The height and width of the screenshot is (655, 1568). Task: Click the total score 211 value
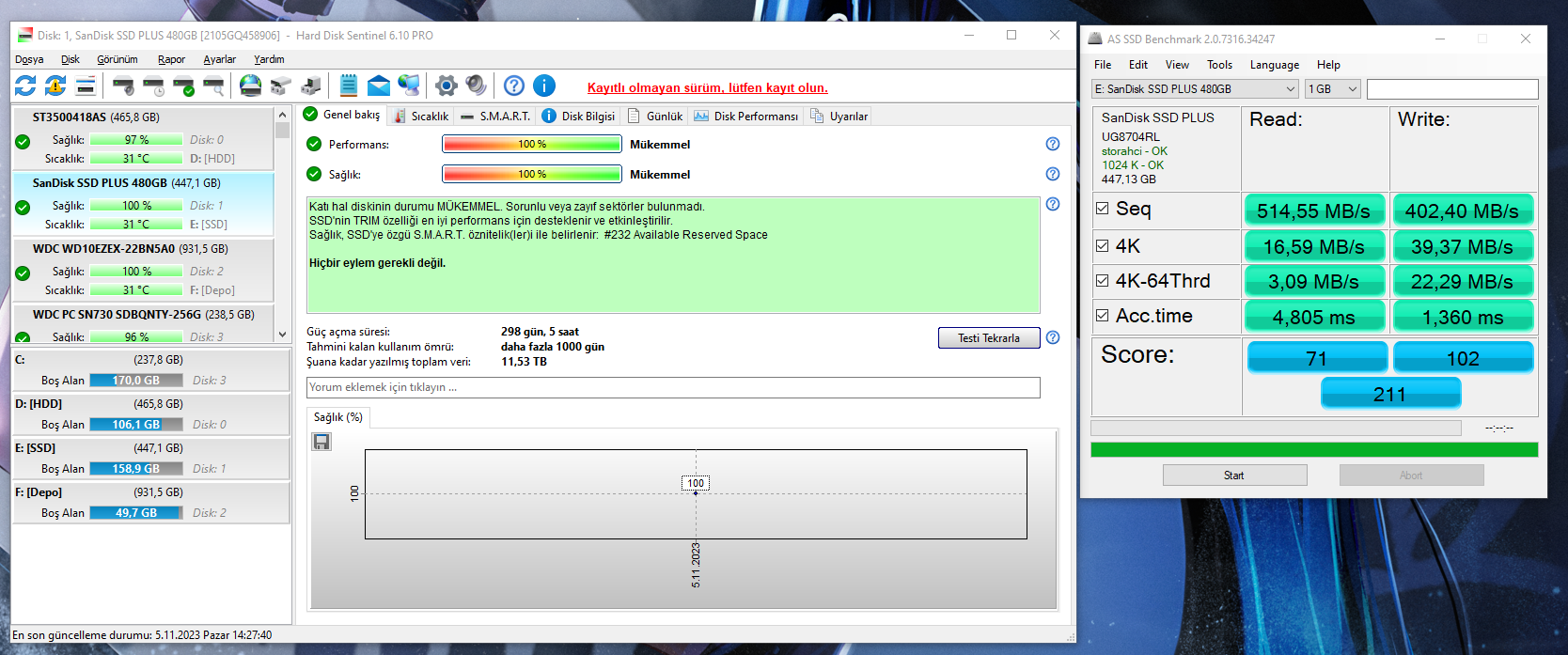point(1390,394)
